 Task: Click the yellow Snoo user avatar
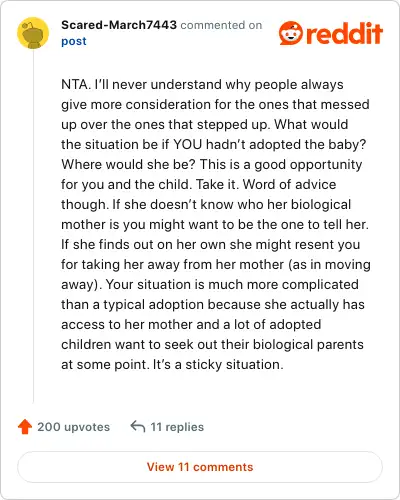[x=33, y=33]
